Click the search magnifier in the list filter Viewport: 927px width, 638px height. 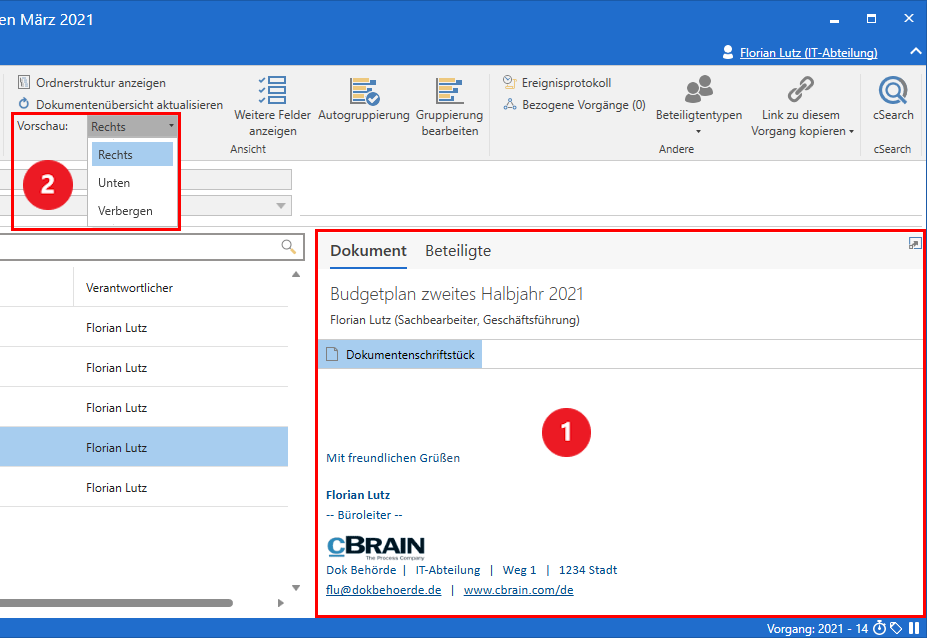(x=289, y=247)
